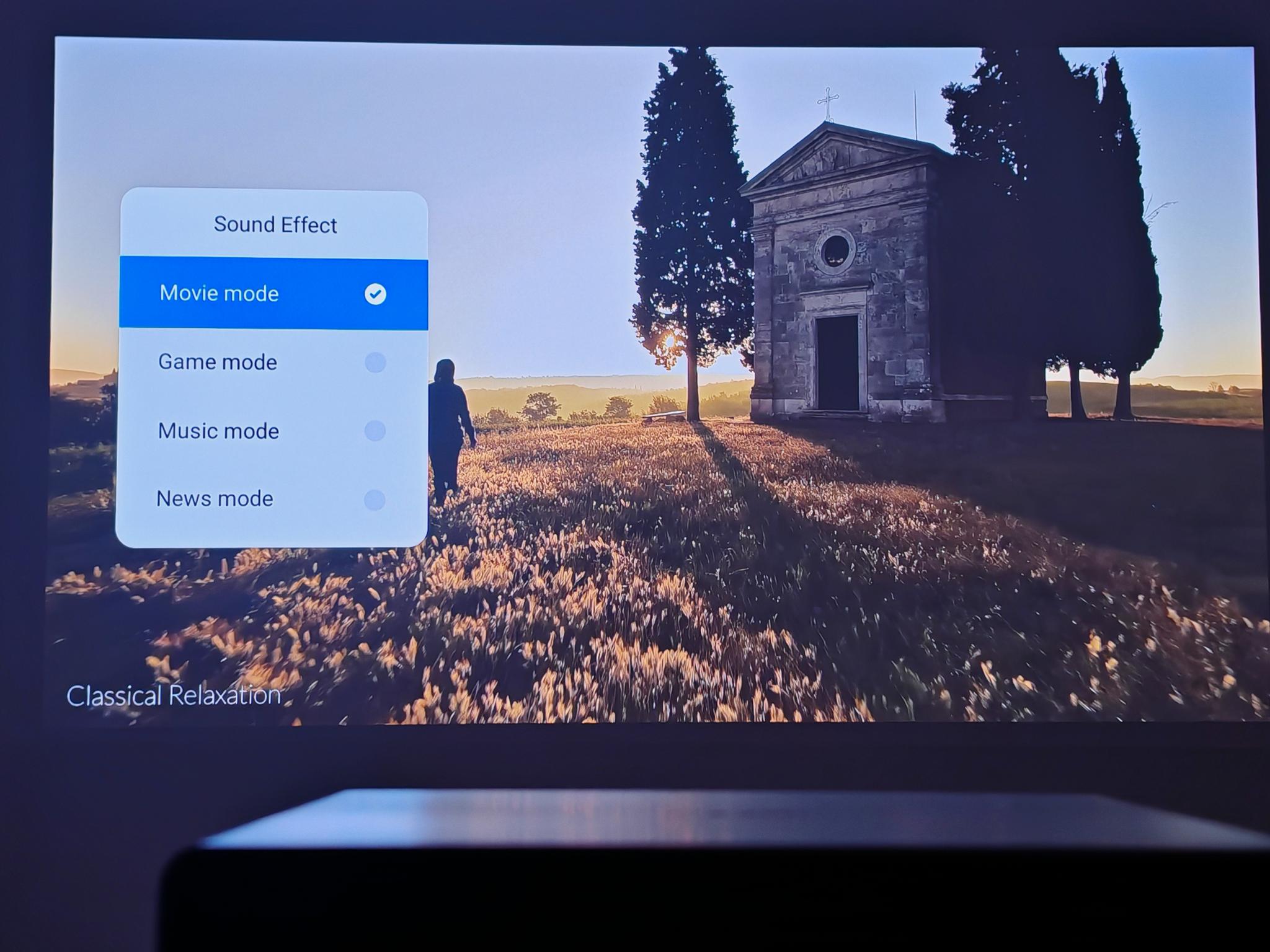Click the dark chapel doorway
The width and height of the screenshot is (1270, 952).
(838, 363)
